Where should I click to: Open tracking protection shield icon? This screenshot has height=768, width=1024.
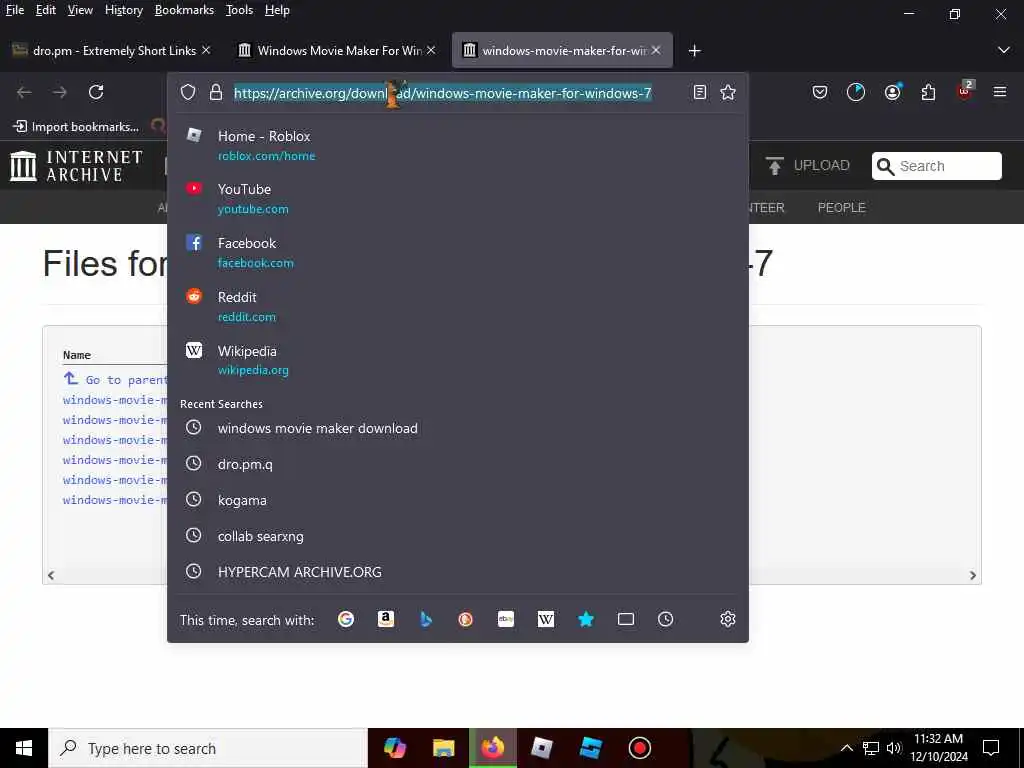point(188,92)
